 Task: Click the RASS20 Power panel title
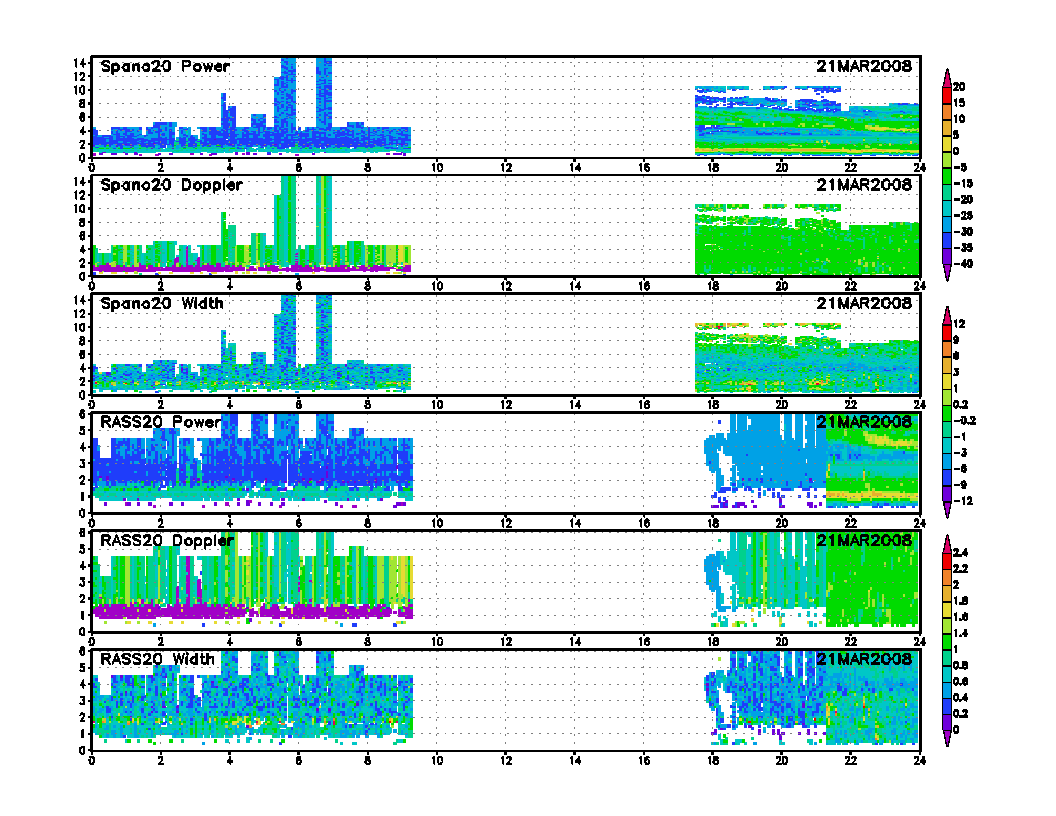160,422
